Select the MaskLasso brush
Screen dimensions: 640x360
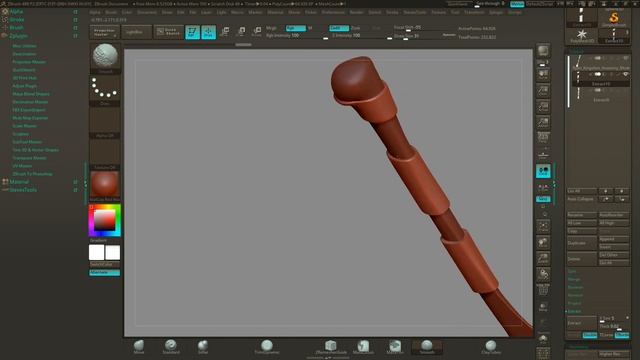tap(363, 347)
